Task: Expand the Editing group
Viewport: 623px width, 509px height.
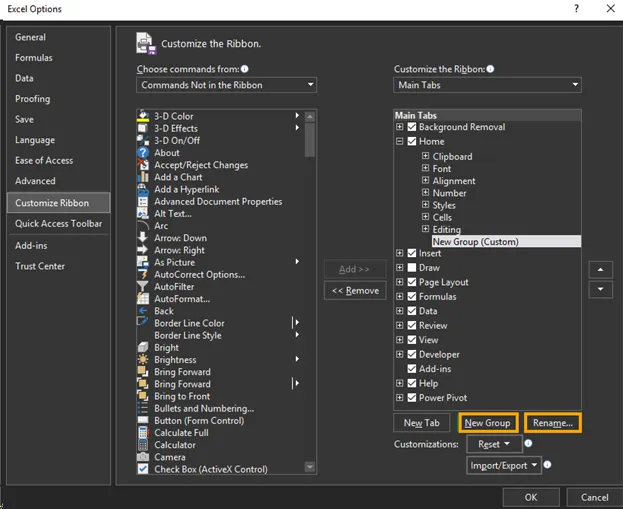Action: (x=426, y=229)
